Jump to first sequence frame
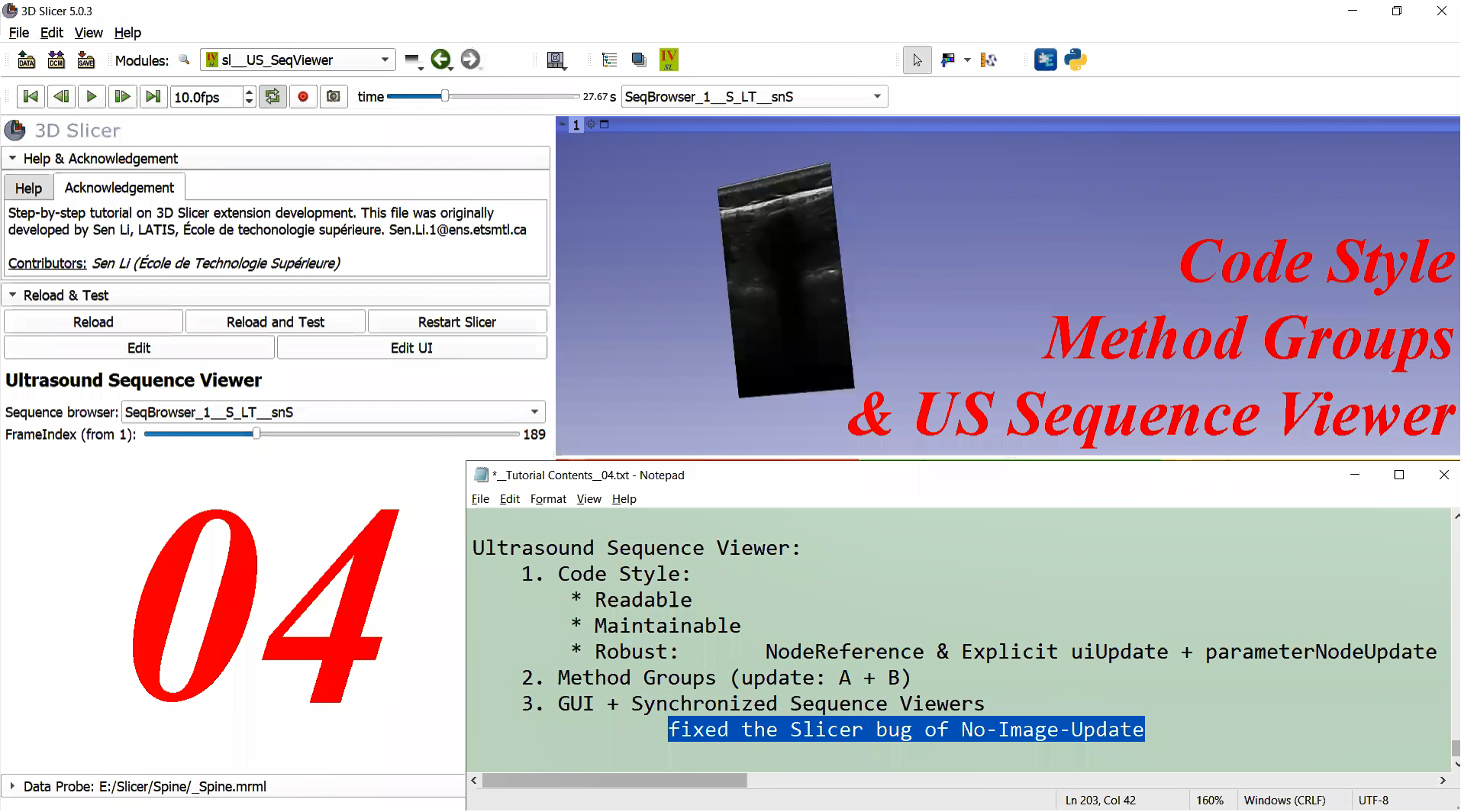The height and width of the screenshot is (812, 1461). tap(31, 96)
